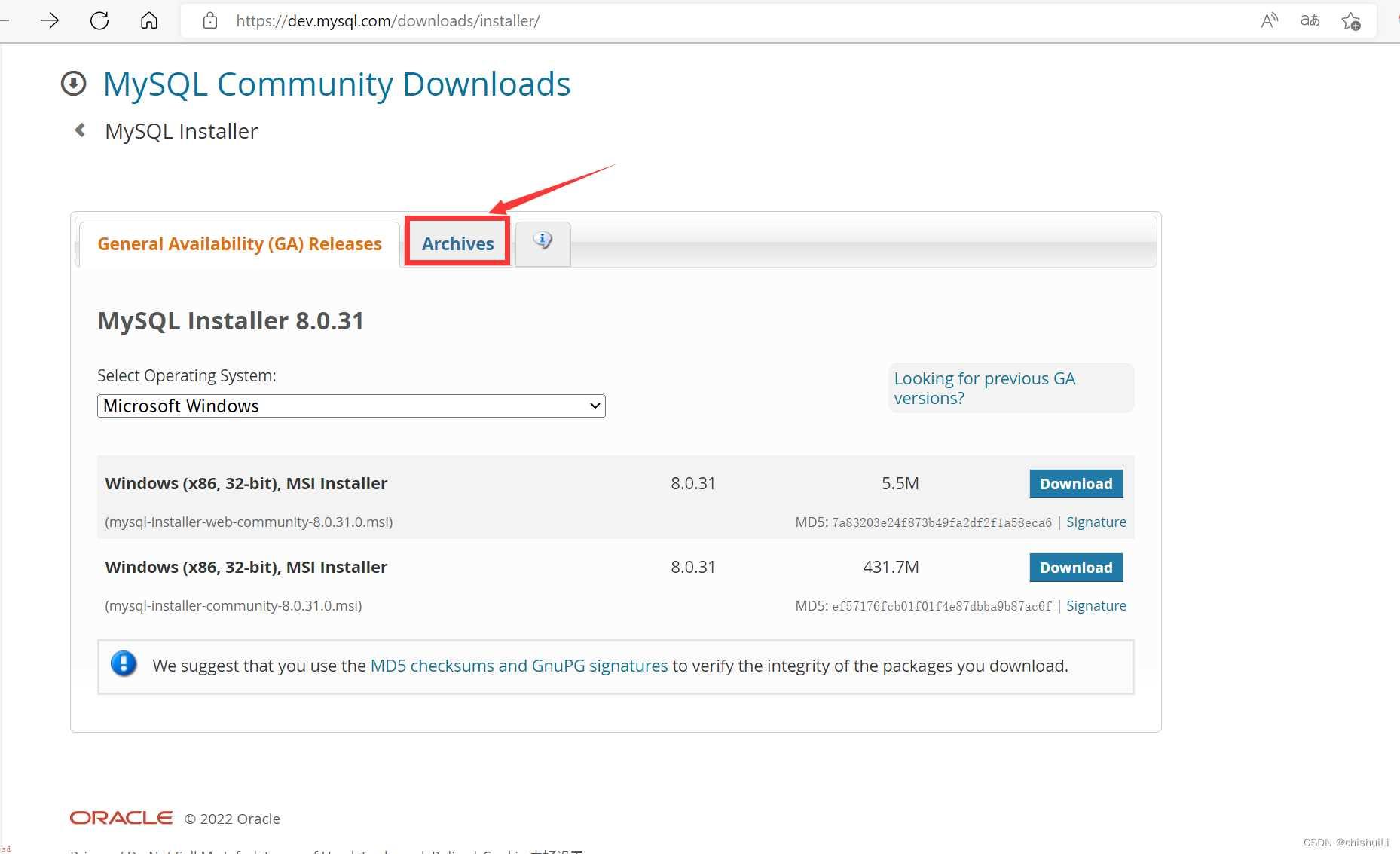Add page to favorites star icon

pos(1351,21)
